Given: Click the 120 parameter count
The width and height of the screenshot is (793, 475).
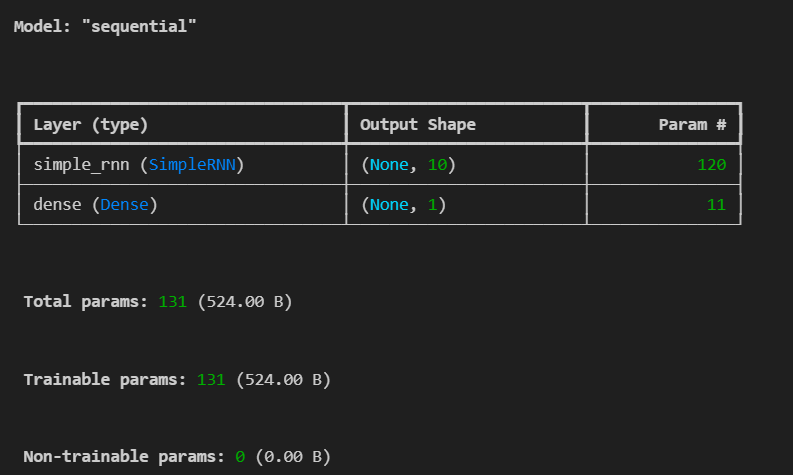Looking at the screenshot, I should (x=711, y=164).
